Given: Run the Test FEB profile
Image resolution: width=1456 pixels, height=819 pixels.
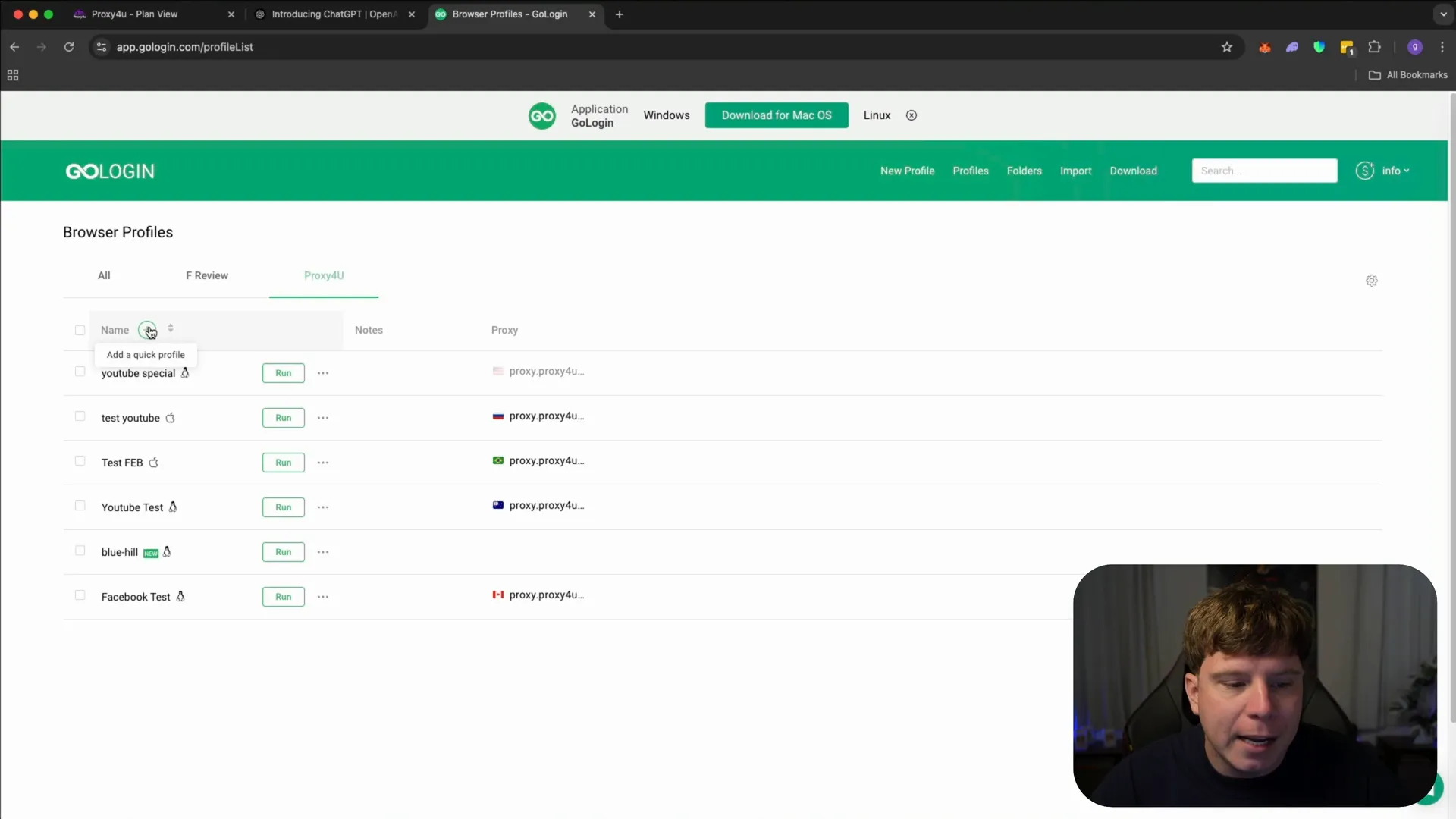Looking at the screenshot, I should point(284,463).
